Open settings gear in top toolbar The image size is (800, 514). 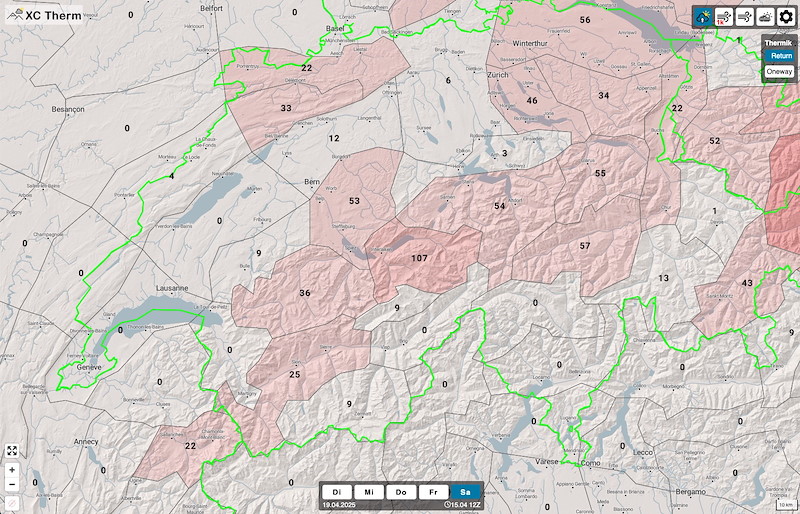(x=785, y=17)
